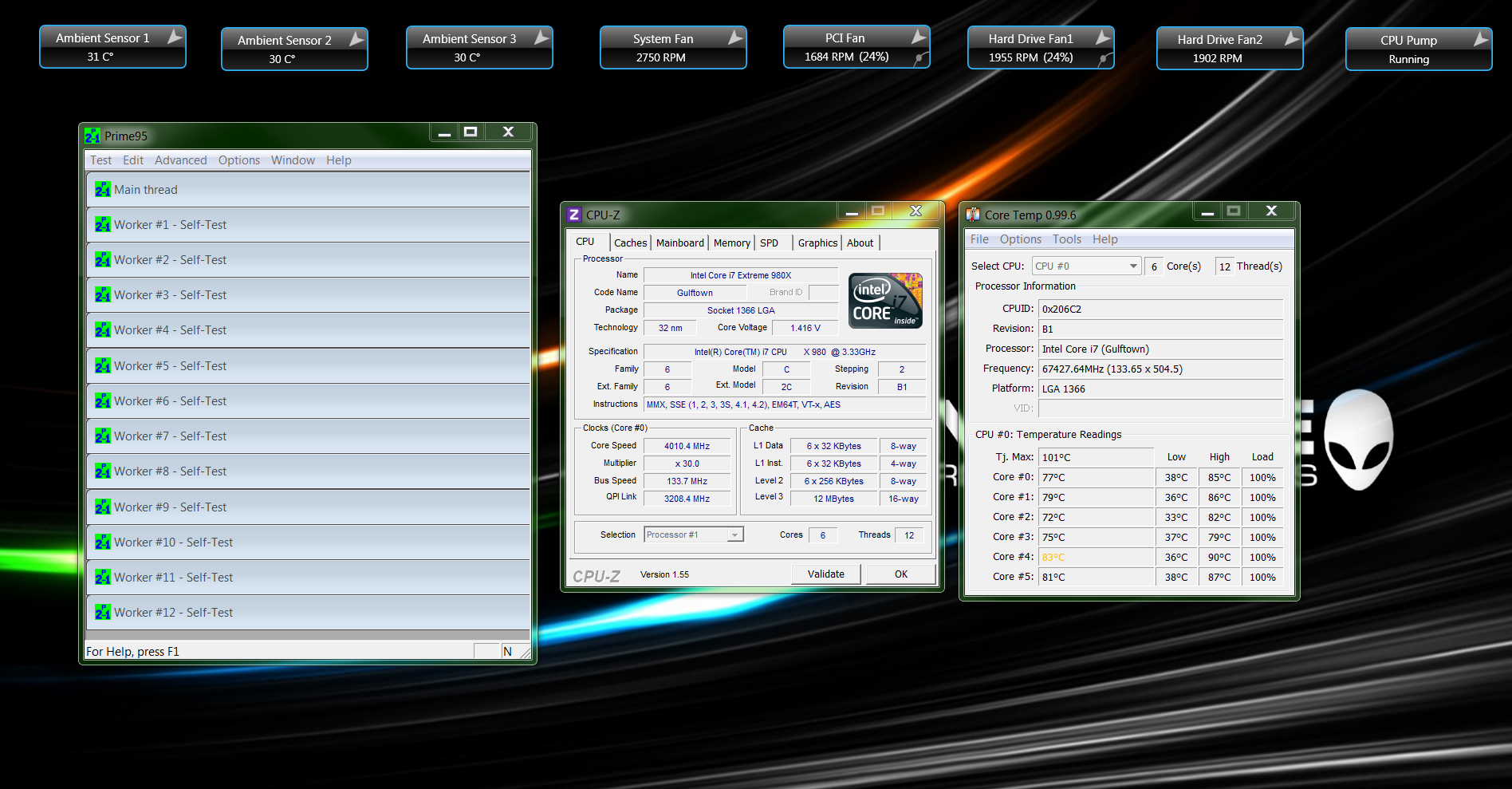
Task: Open the Advanced menu in Prime95
Action: tap(181, 160)
